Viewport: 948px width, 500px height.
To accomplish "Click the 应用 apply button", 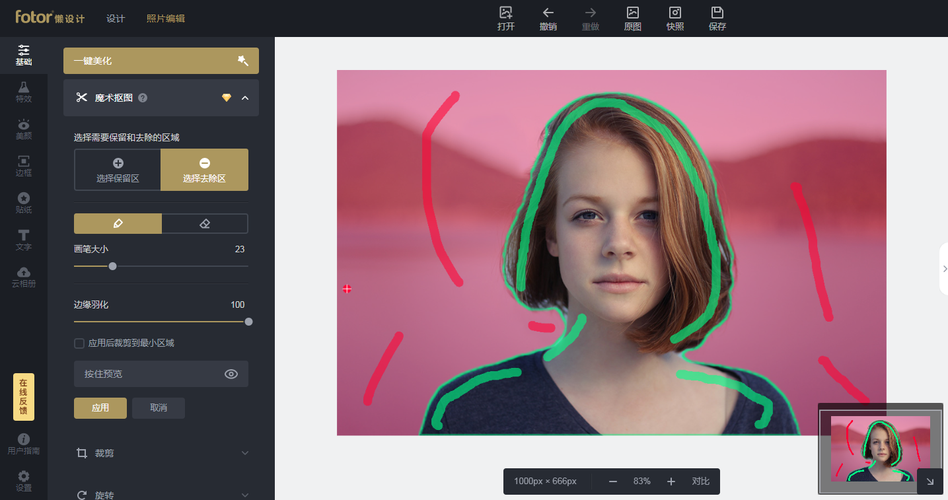I will [100, 408].
